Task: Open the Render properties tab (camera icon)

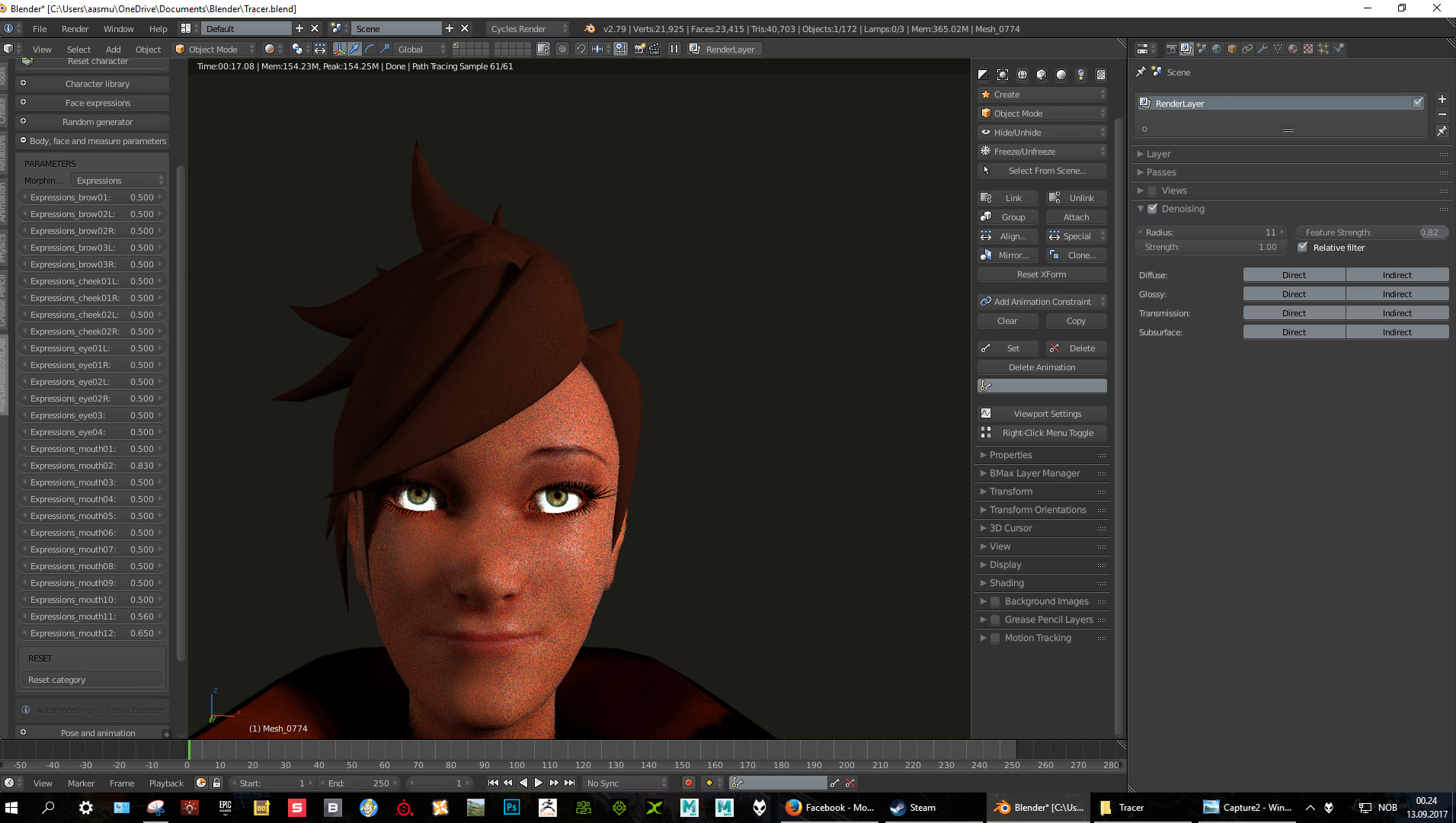Action: (x=1171, y=49)
